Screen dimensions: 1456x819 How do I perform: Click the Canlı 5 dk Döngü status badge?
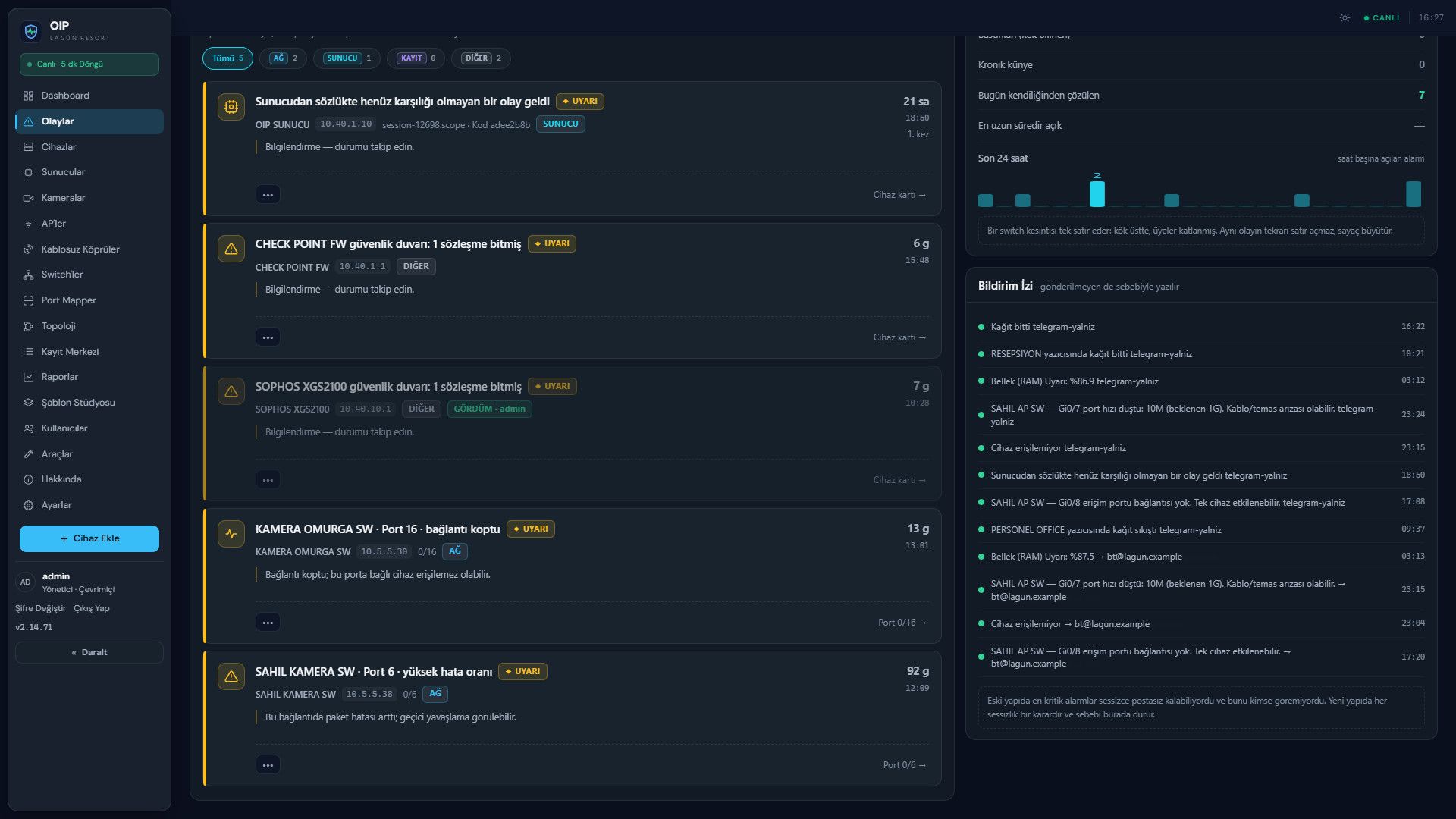89,64
